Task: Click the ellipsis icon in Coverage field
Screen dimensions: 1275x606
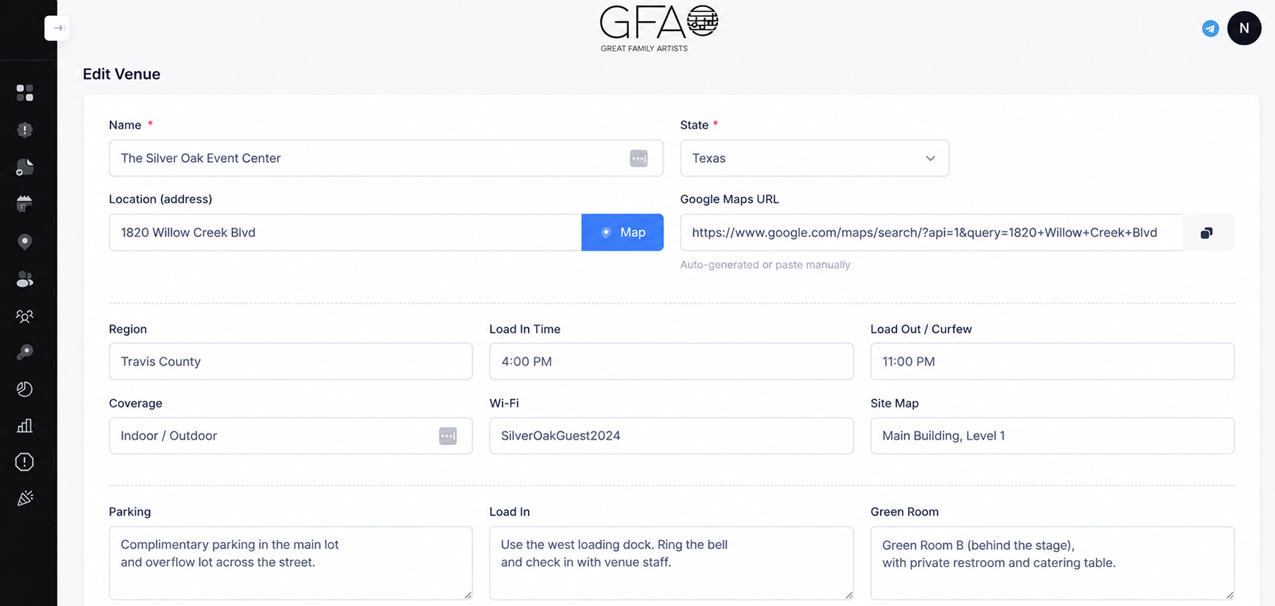Action: 448,436
